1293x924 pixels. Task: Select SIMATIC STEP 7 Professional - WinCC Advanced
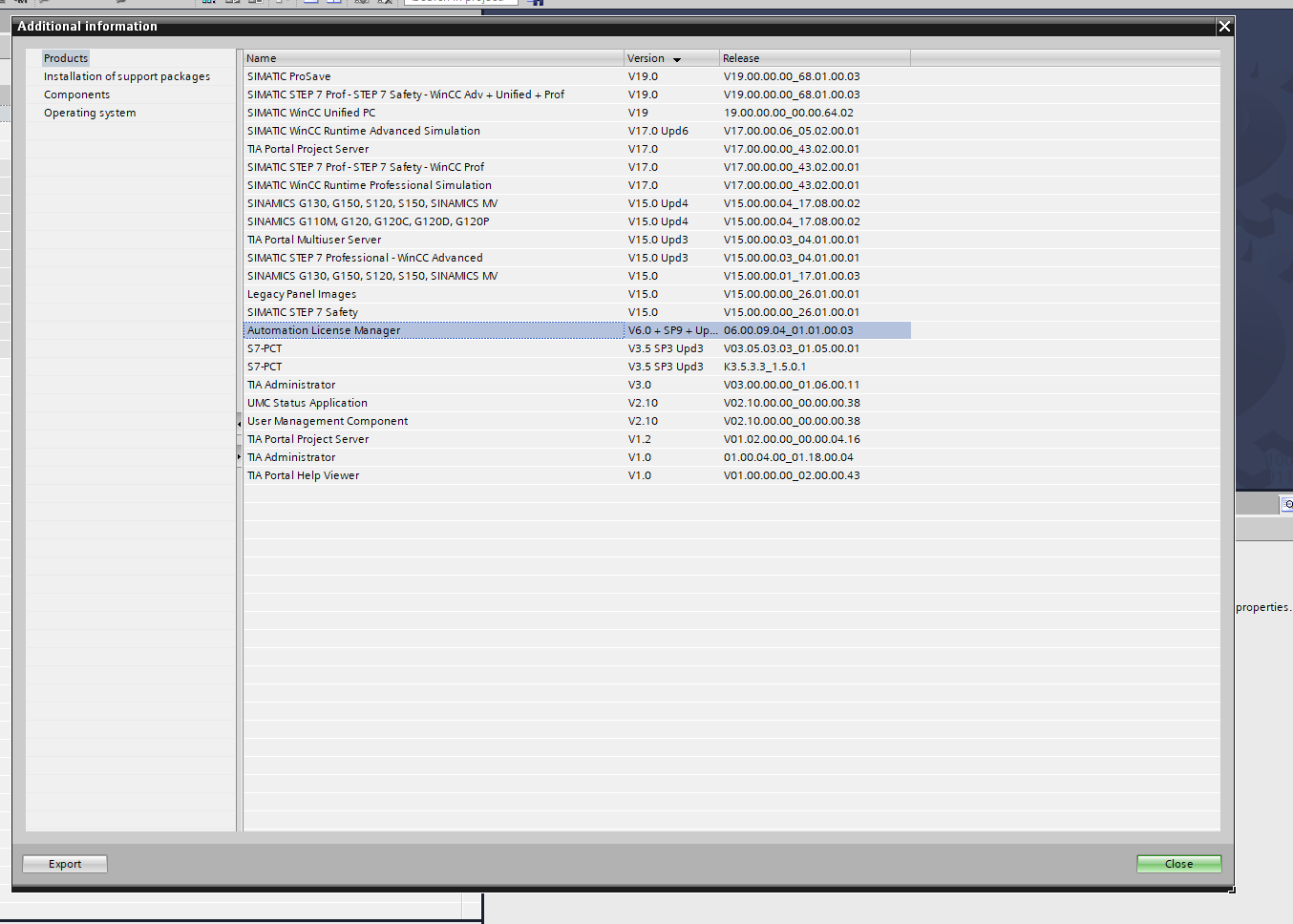click(577, 258)
